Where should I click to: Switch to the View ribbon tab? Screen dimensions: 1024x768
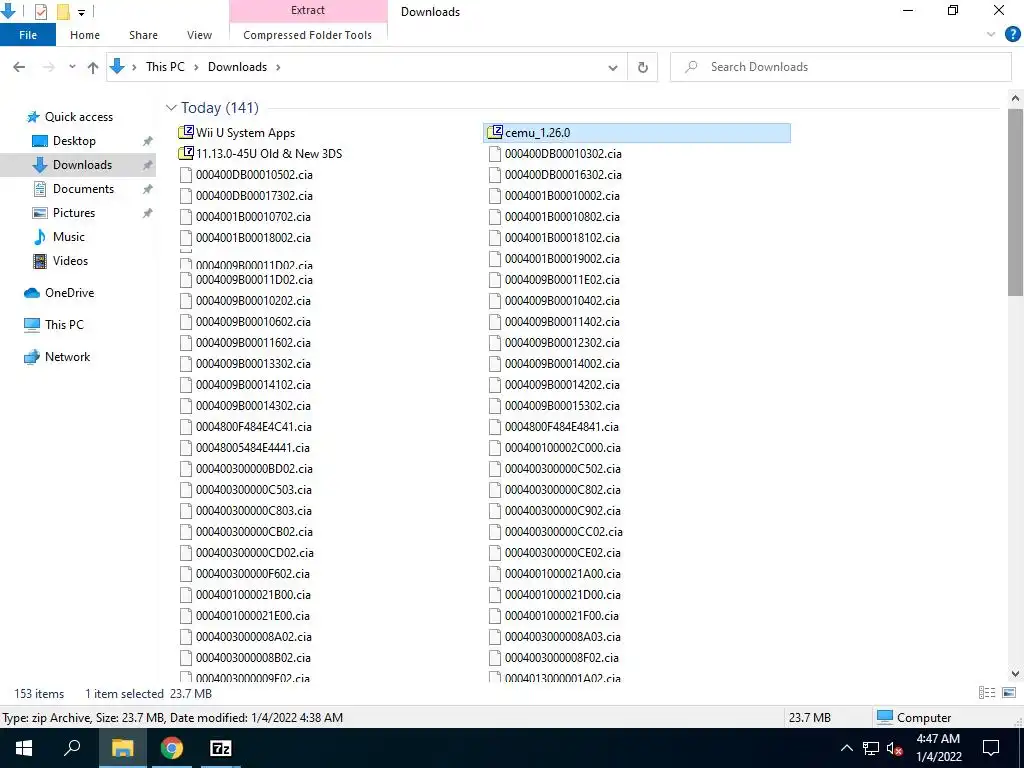(x=199, y=35)
